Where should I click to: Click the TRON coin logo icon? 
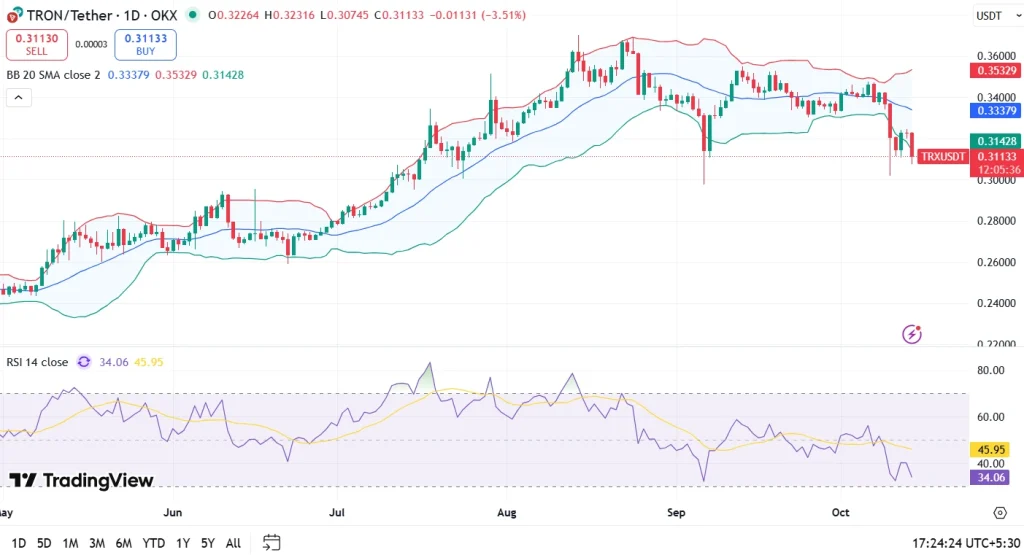[13, 15]
